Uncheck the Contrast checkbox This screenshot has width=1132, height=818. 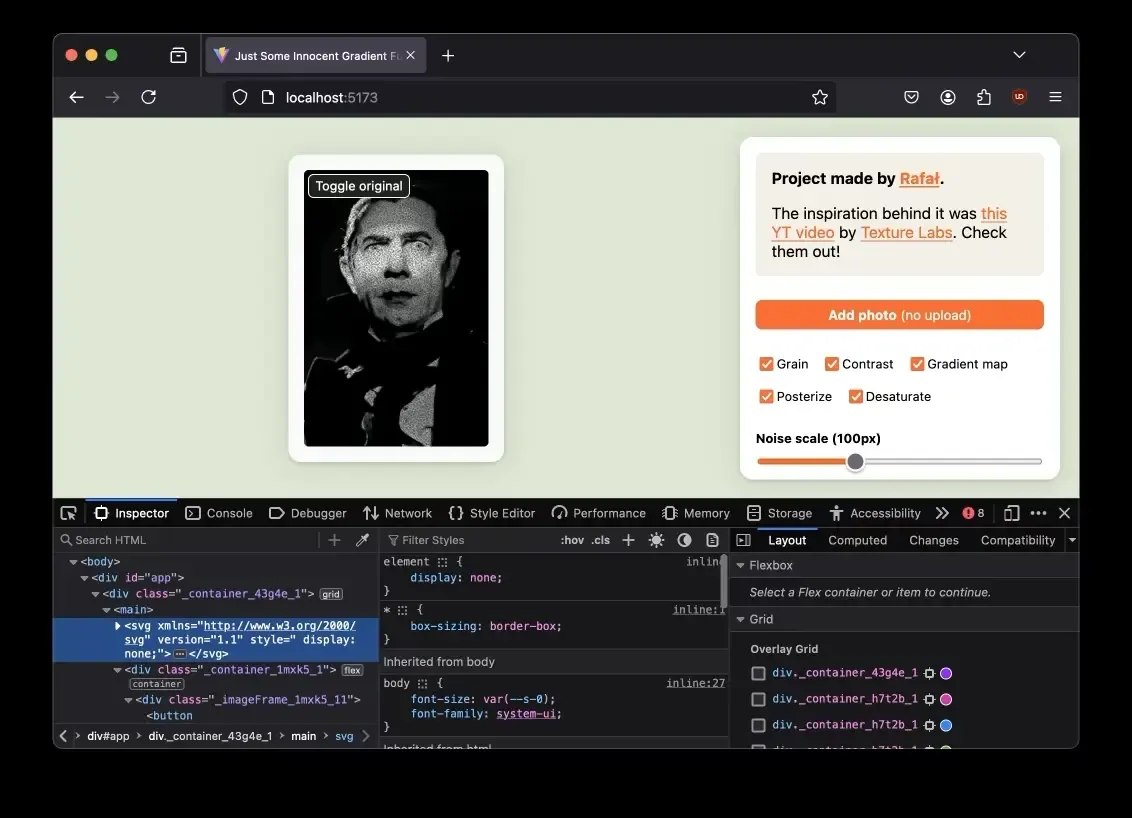832,364
